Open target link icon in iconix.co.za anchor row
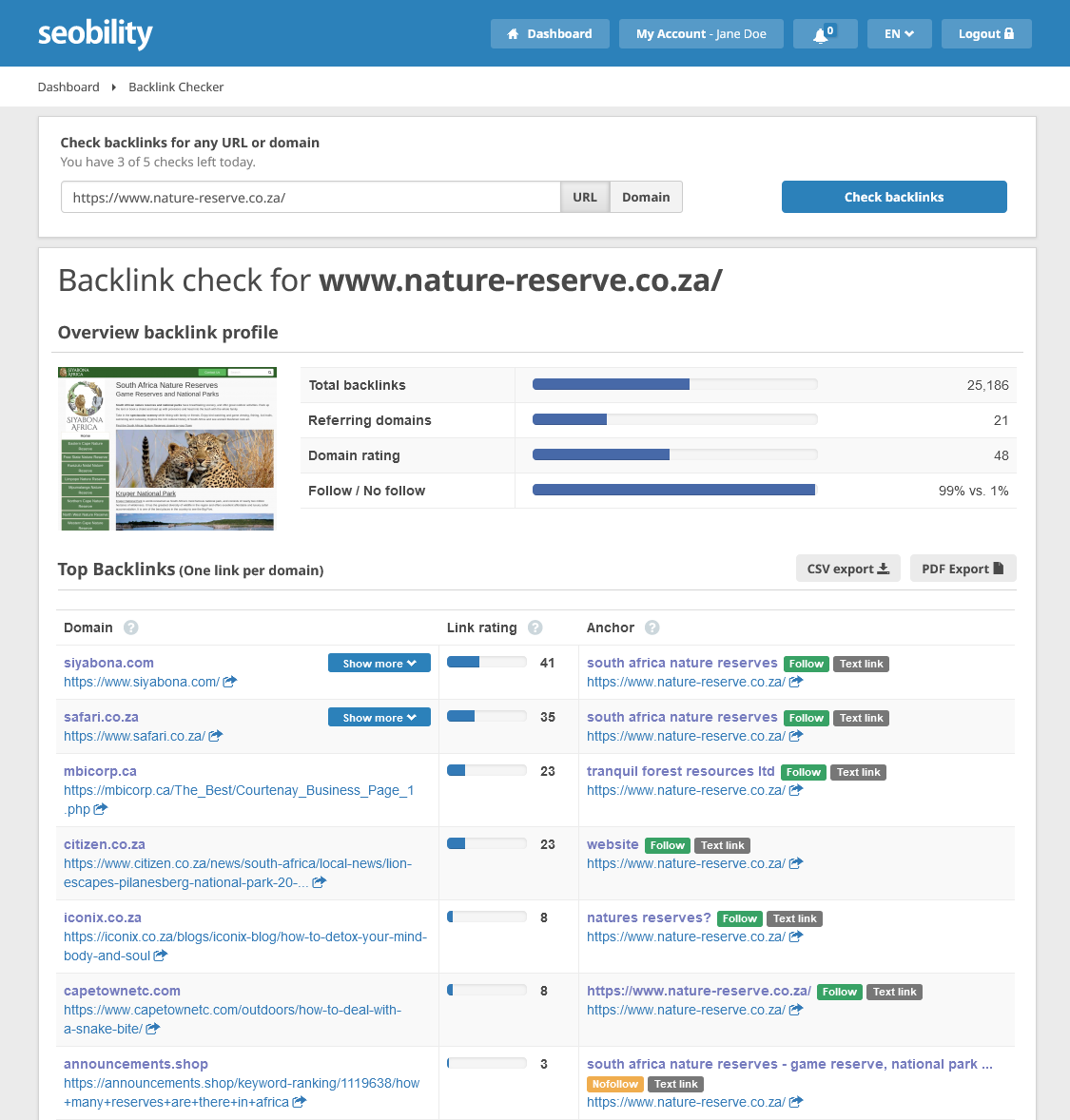 tap(795, 937)
